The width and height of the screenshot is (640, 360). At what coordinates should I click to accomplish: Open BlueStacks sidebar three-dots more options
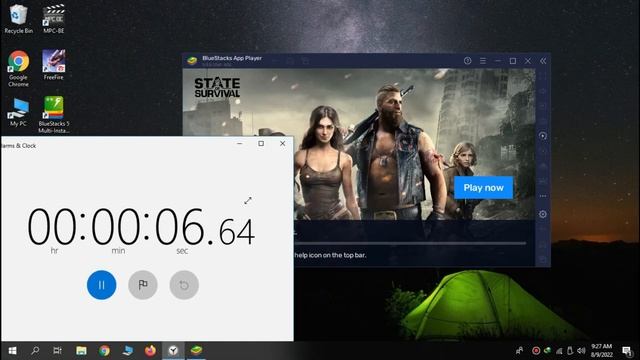(x=542, y=196)
